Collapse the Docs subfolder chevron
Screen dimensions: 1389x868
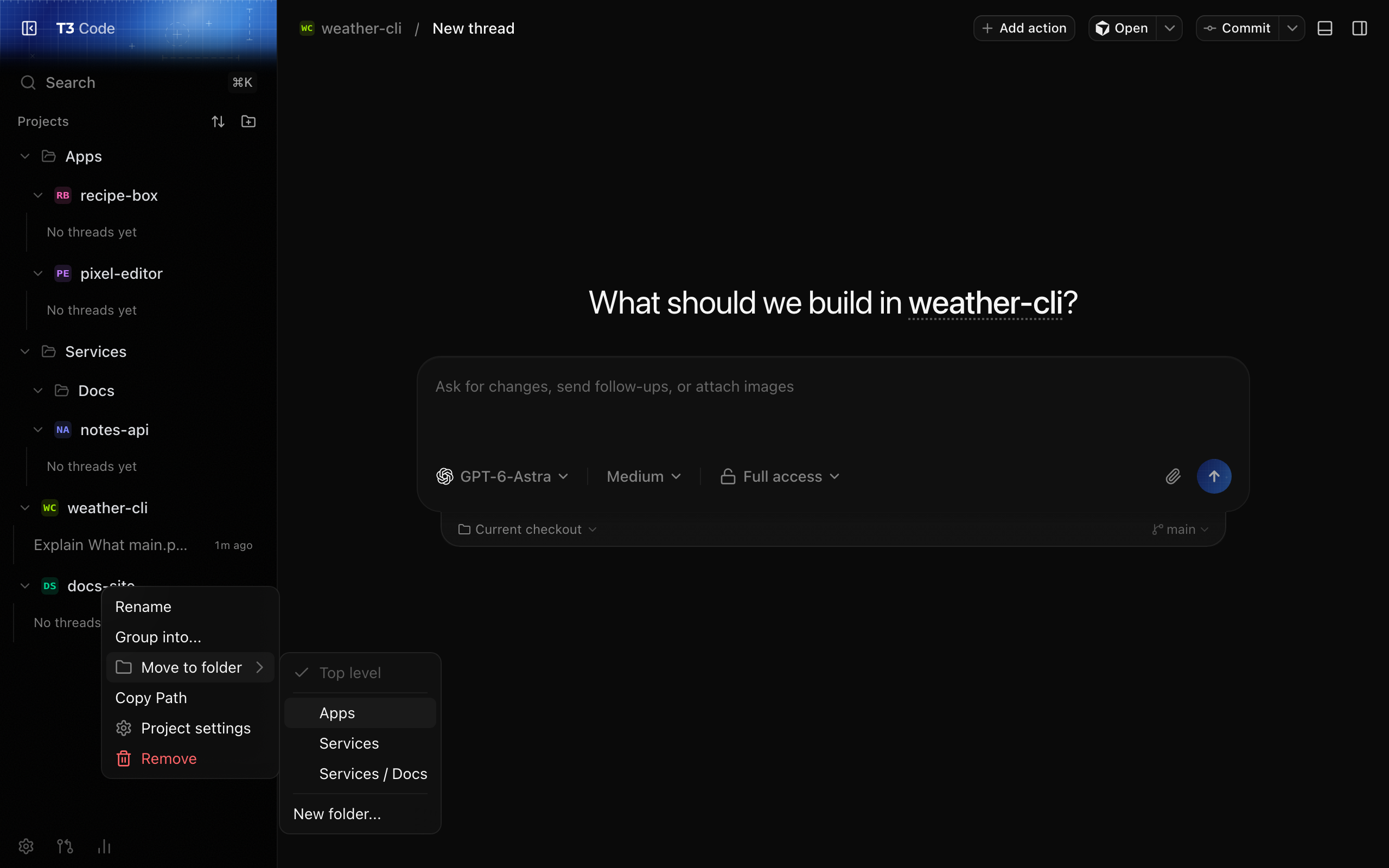click(38, 391)
